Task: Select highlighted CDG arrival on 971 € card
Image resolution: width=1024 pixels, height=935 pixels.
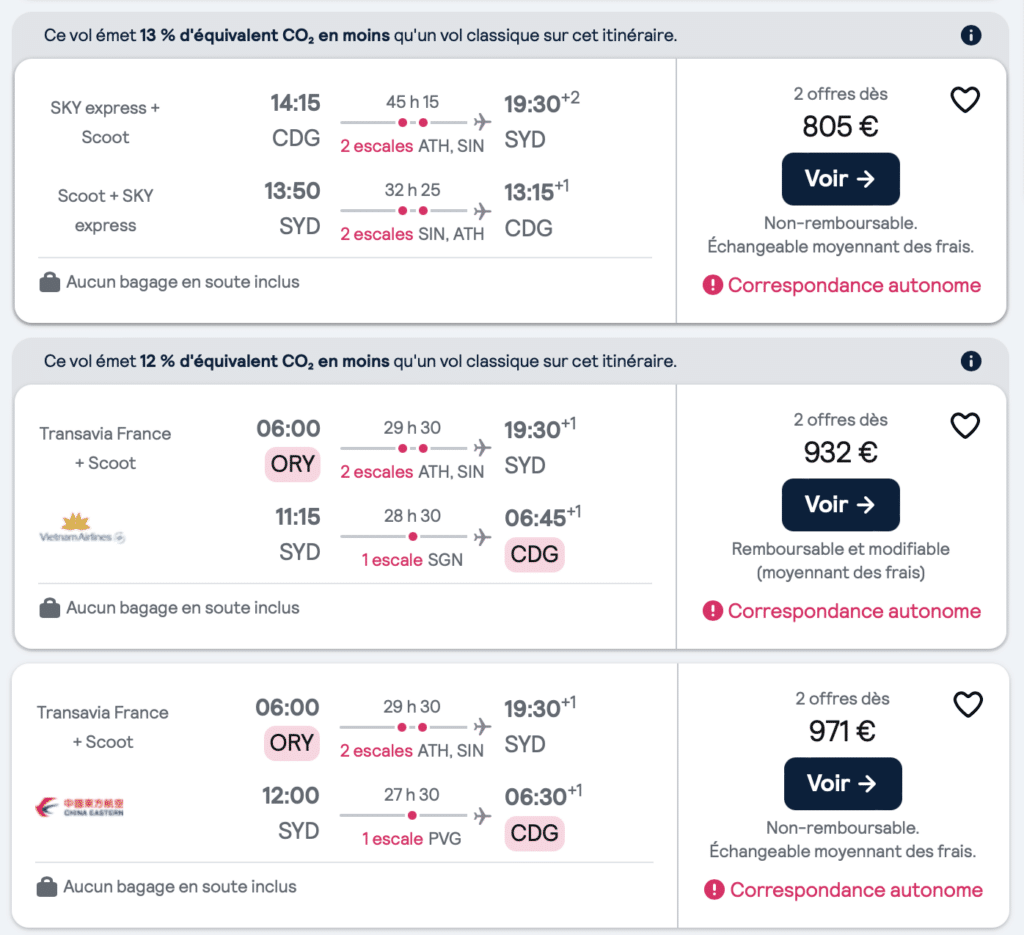Action: pyautogui.click(x=534, y=833)
